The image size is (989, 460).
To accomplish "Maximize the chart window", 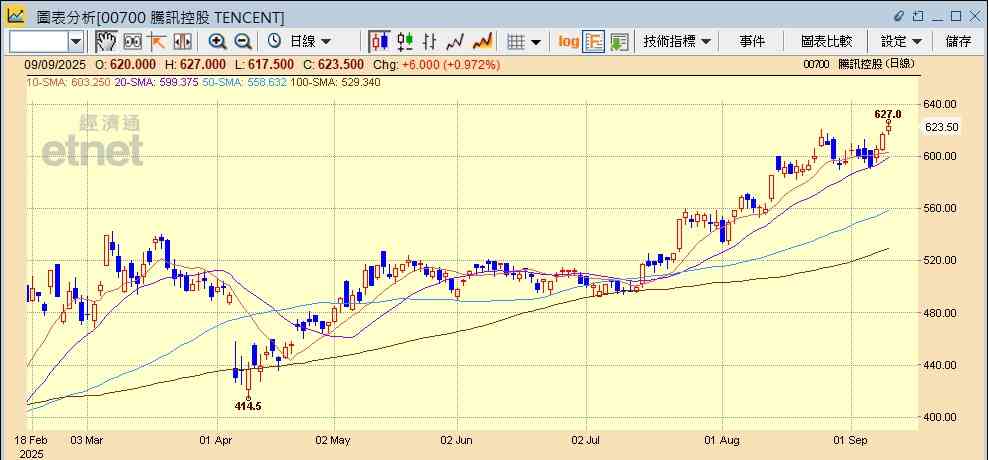I will (956, 16).
